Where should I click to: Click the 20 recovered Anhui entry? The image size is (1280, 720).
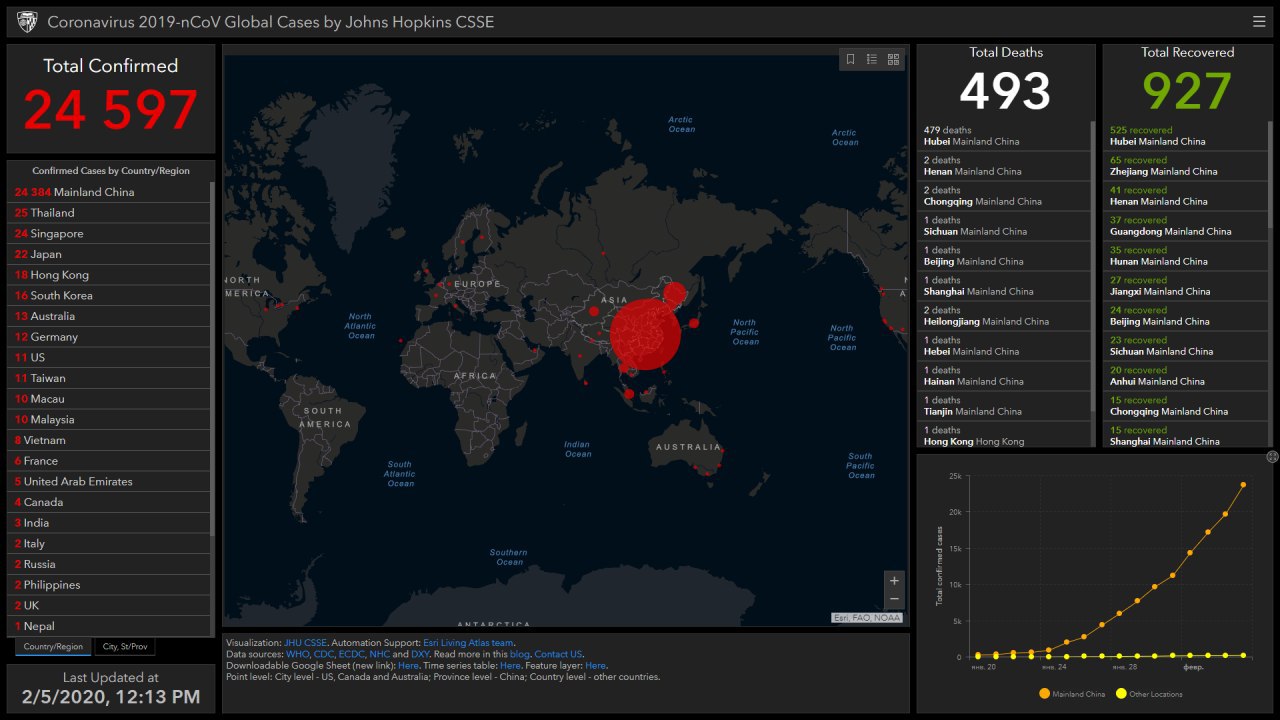(1186, 376)
